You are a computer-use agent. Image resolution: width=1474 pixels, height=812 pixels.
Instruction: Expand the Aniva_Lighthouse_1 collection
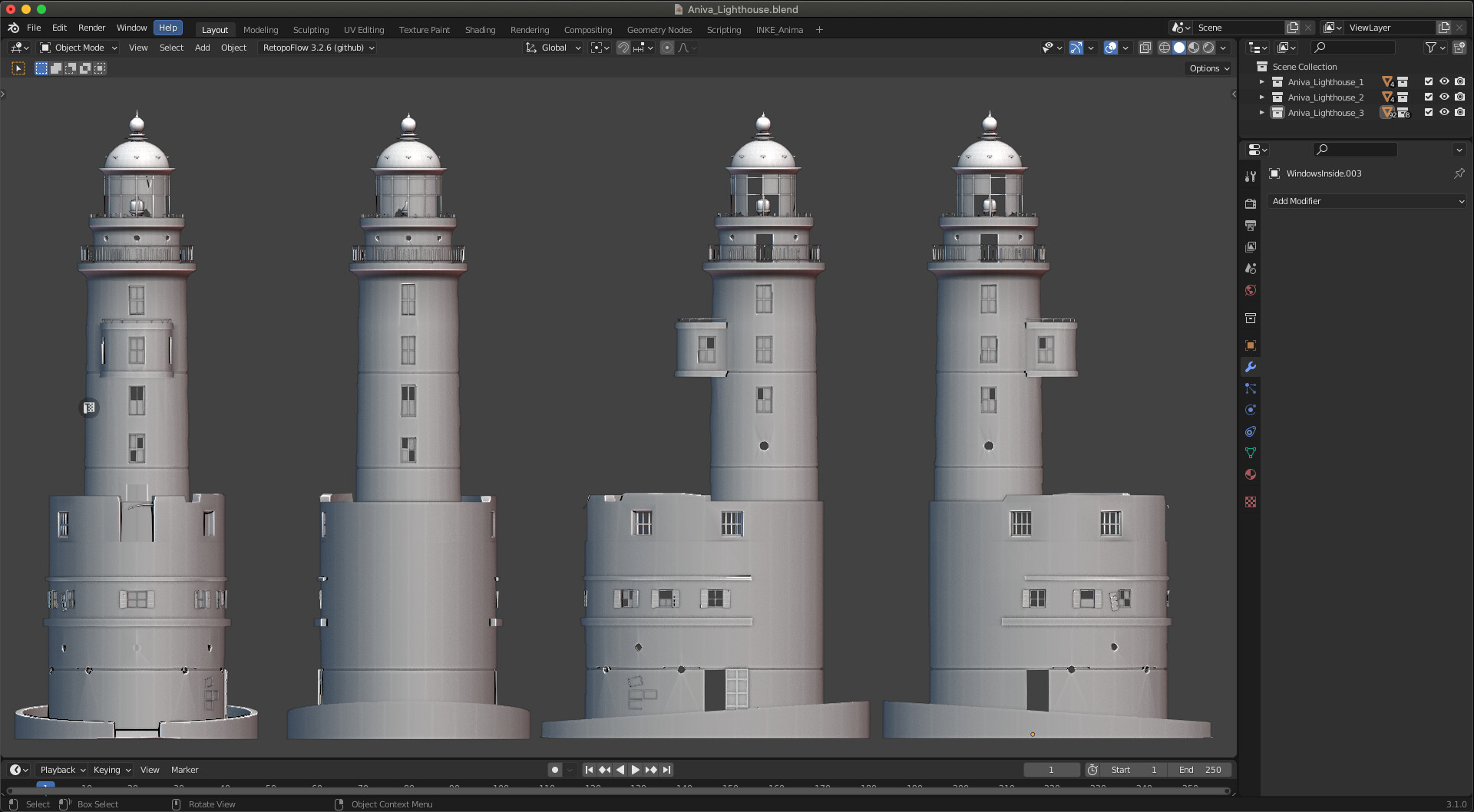click(x=1261, y=82)
